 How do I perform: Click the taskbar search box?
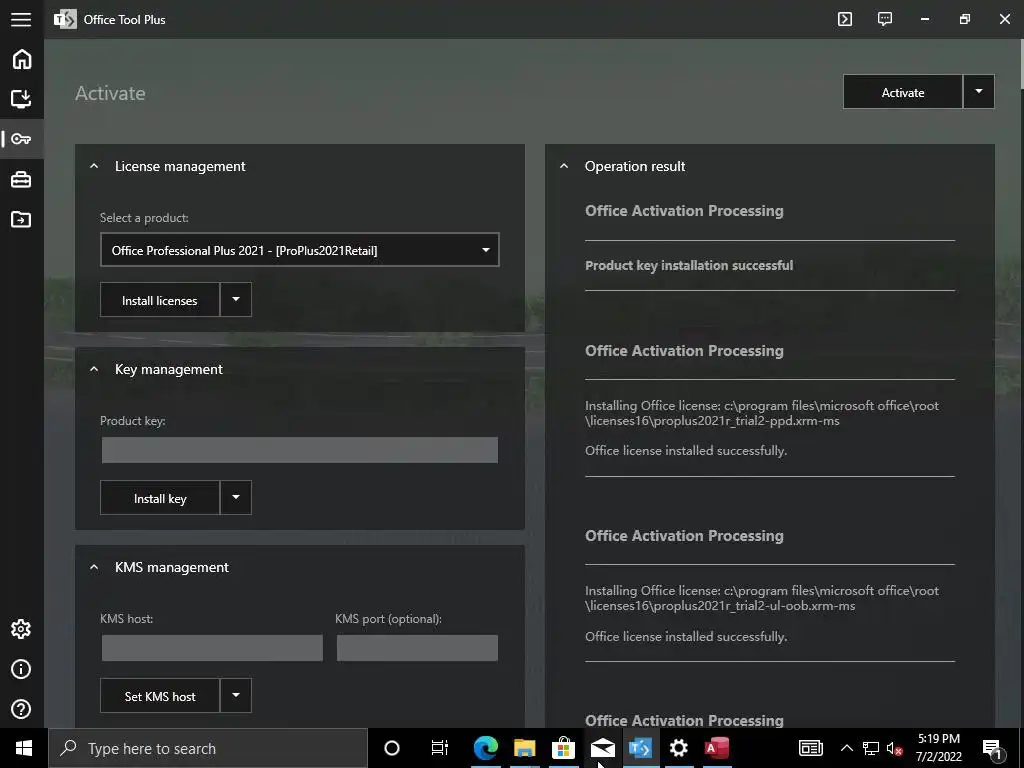point(208,748)
